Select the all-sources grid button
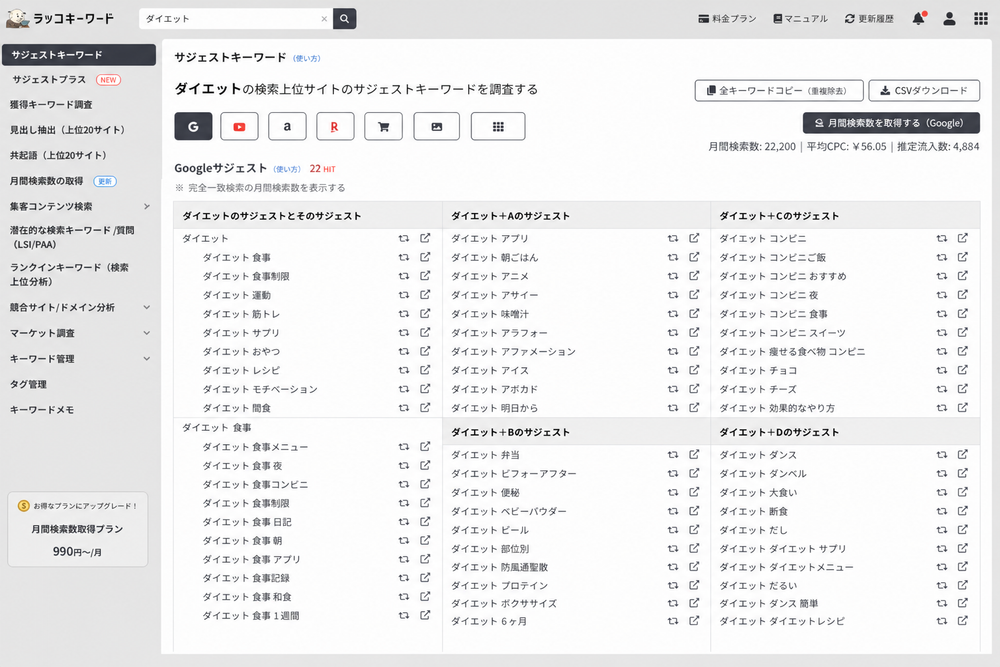 coord(498,126)
